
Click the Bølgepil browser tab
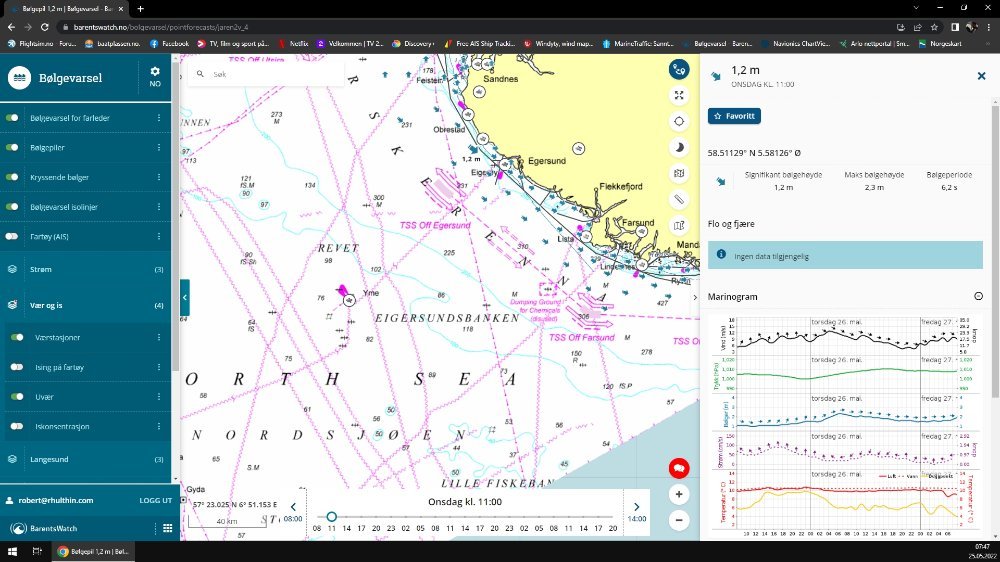(x=66, y=9)
